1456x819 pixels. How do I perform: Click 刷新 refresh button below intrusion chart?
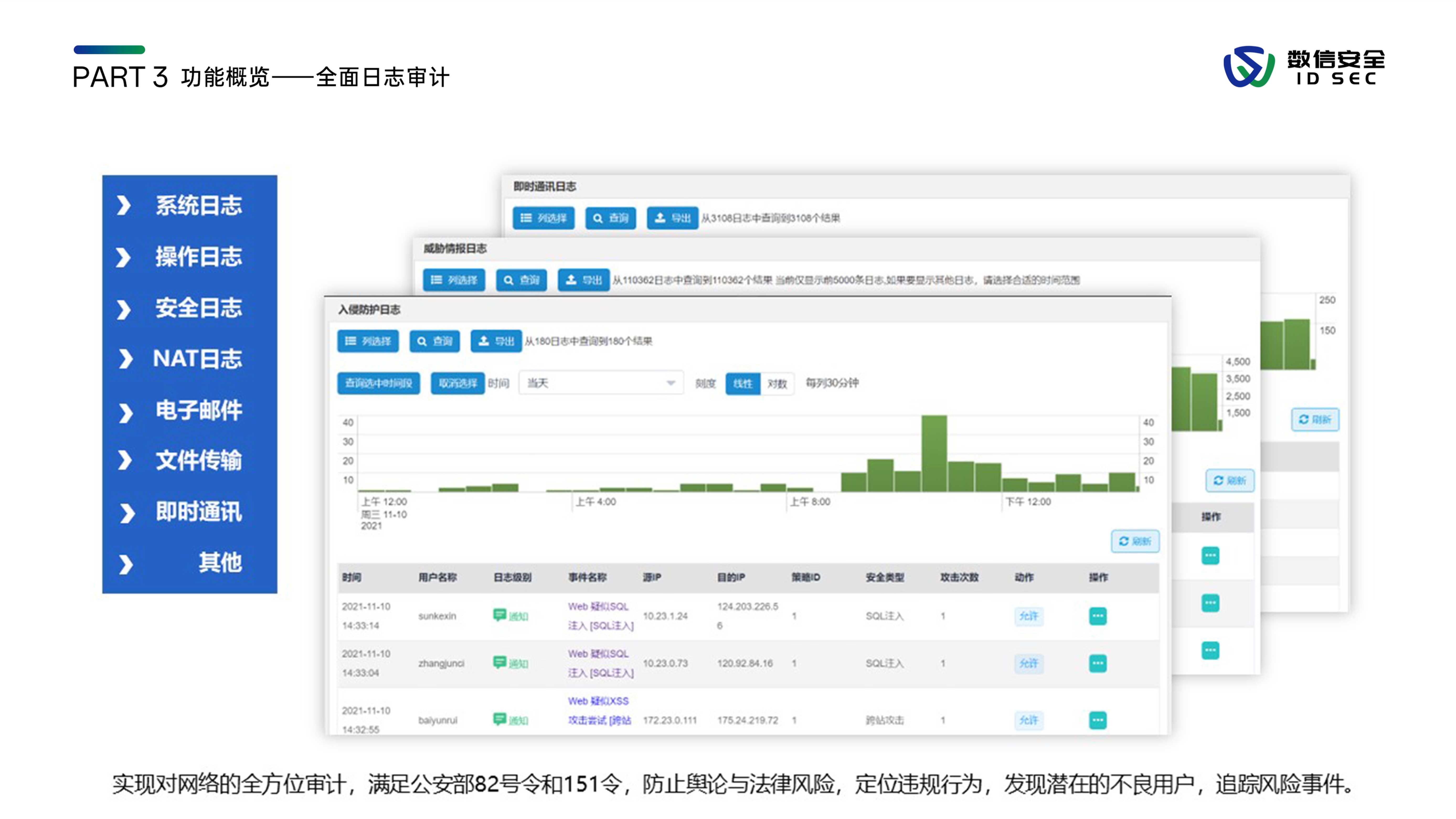[1135, 541]
